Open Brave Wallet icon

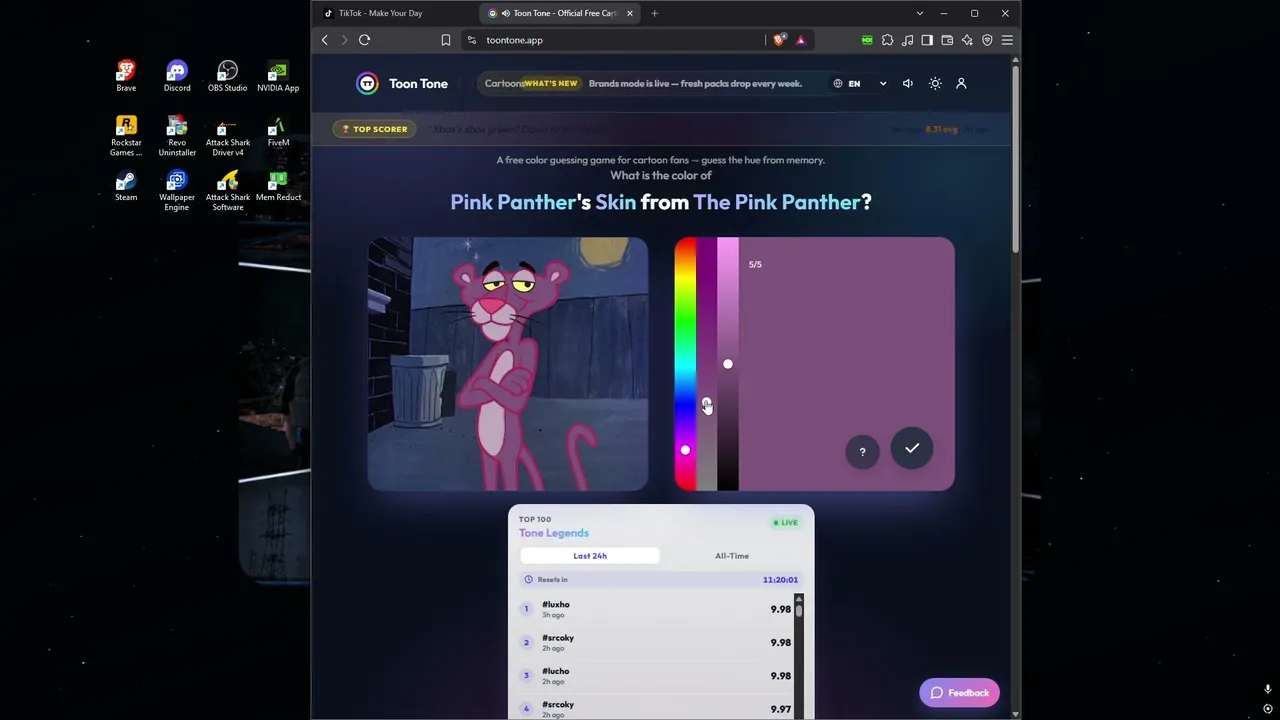pos(947,40)
